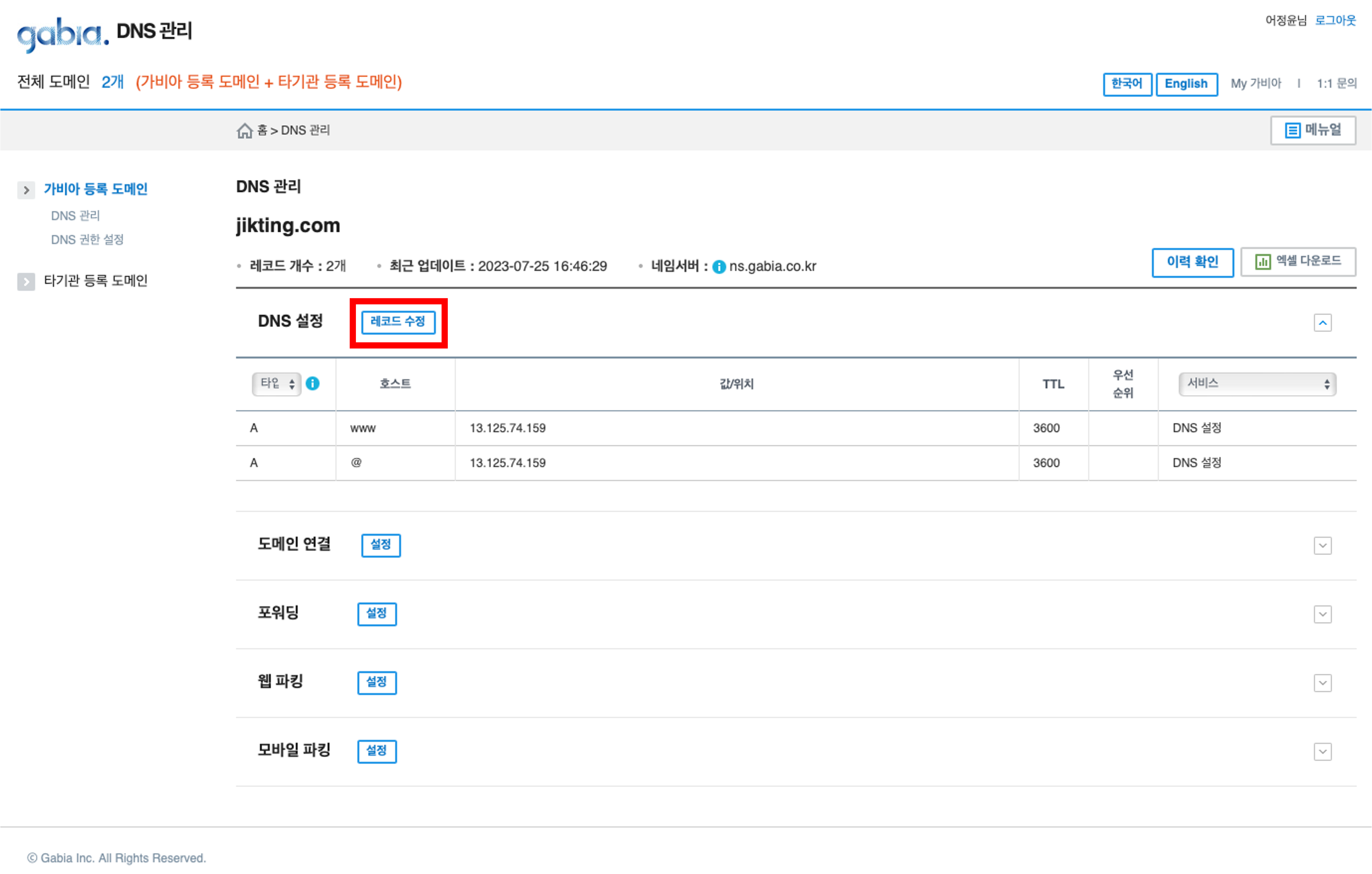Click the home icon in breadcrumb

244,130
